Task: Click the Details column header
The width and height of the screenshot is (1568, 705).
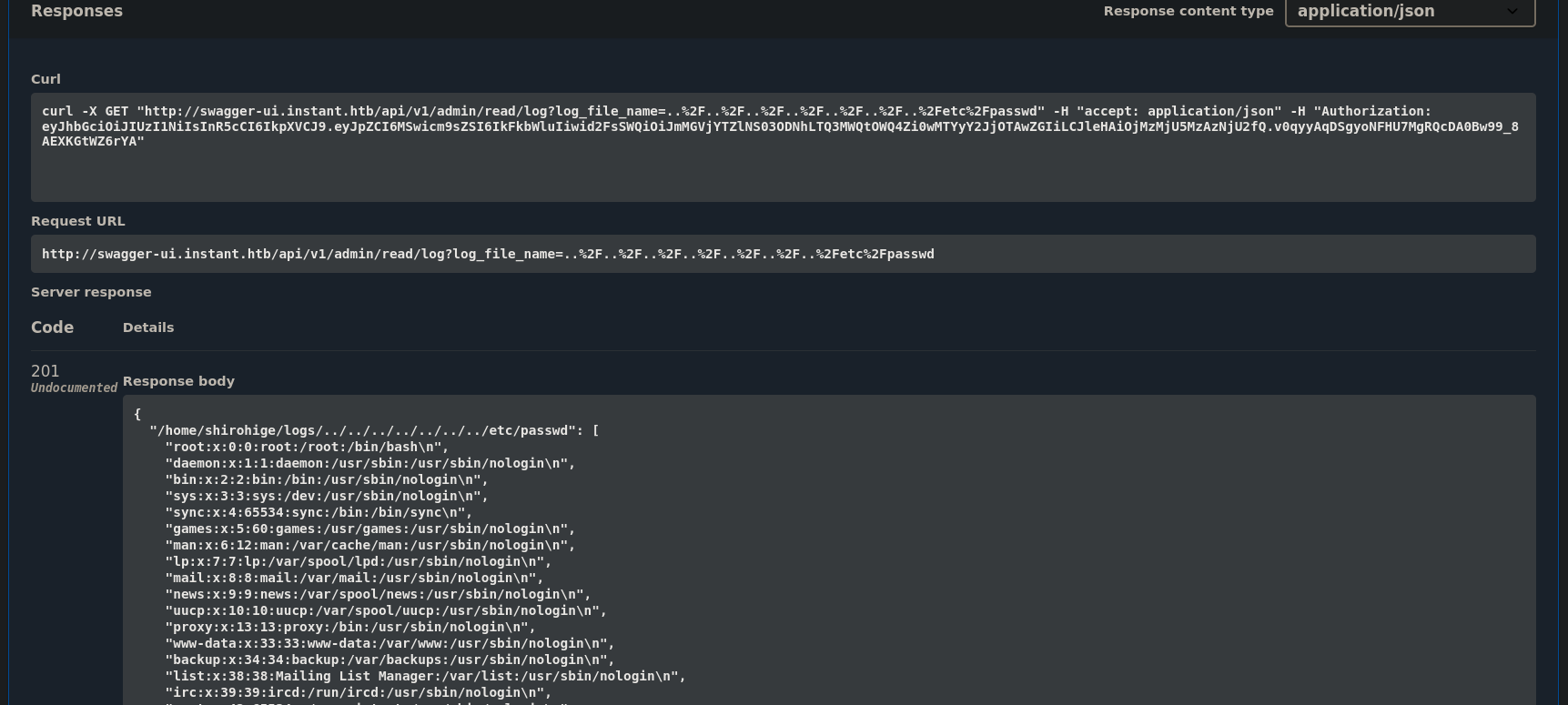Action: pyautogui.click(x=148, y=327)
